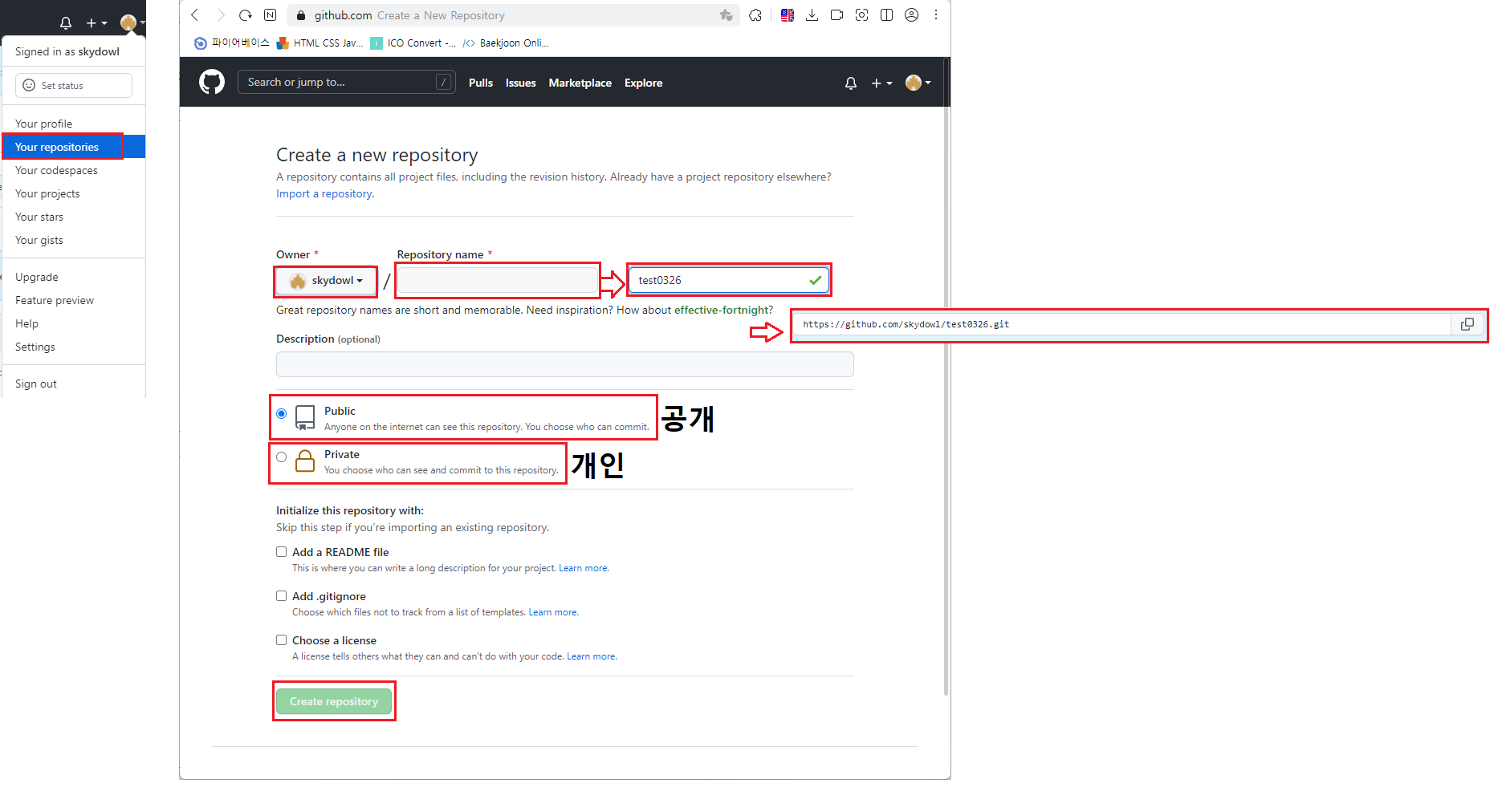Go forward with the browser forward arrow
This screenshot has height=812, width=1506.
(x=221, y=15)
